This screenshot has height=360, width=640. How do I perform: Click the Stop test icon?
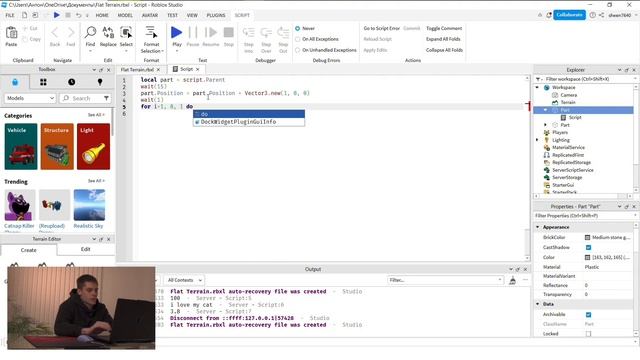tap(229, 32)
